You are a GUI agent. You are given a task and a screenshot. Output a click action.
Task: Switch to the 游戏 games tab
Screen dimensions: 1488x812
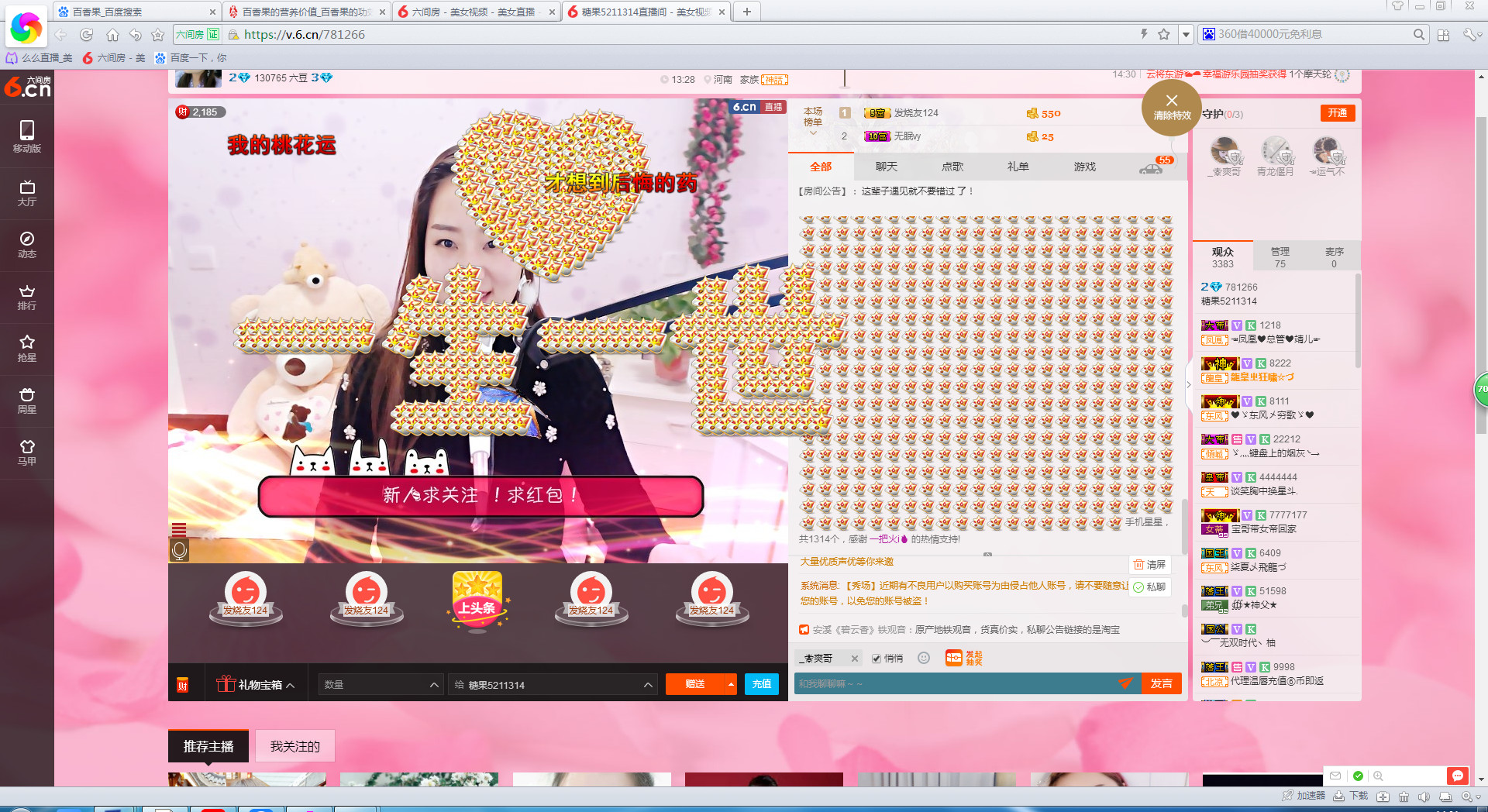(x=1085, y=167)
